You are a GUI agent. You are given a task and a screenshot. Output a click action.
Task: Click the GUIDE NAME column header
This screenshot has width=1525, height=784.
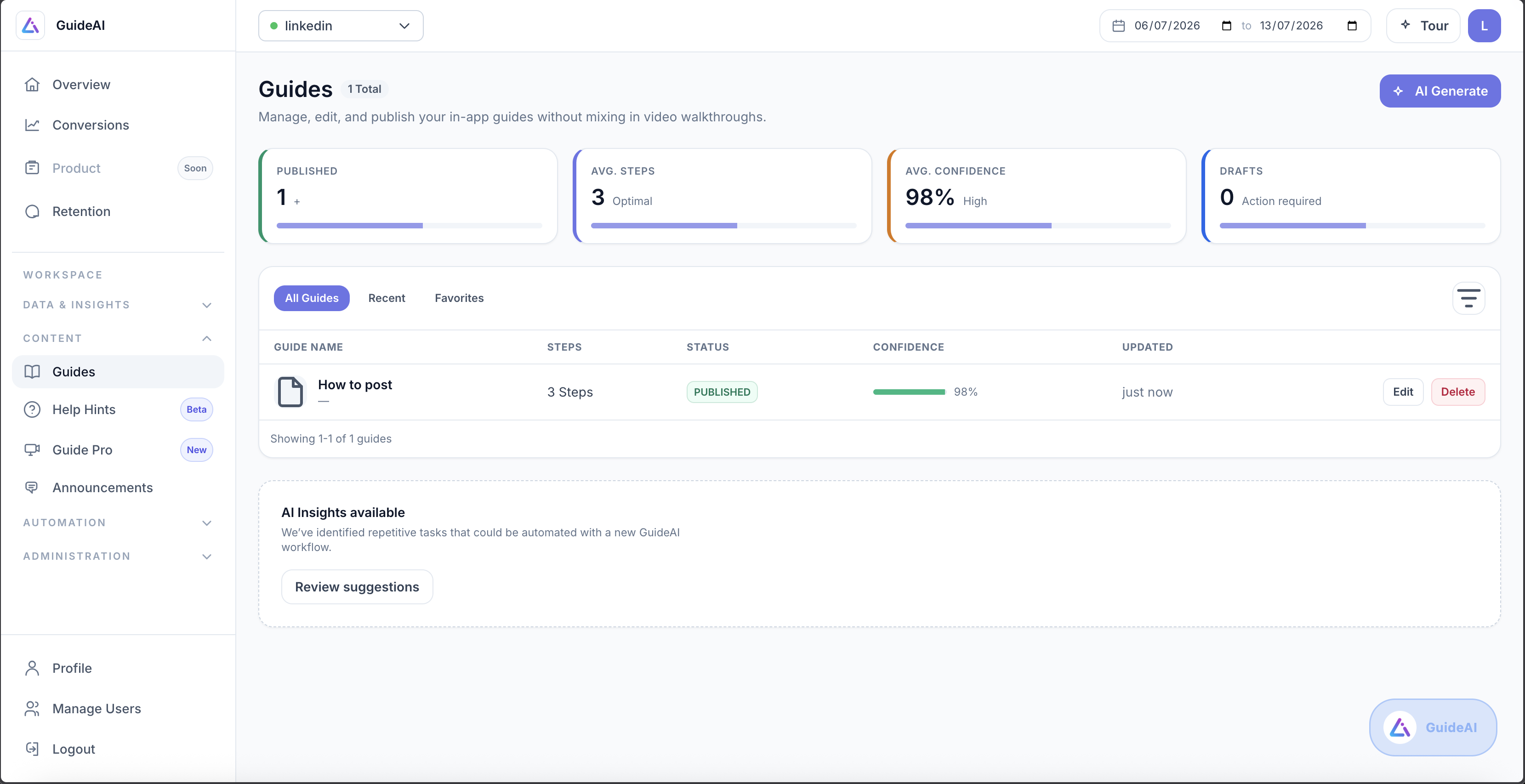point(308,347)
